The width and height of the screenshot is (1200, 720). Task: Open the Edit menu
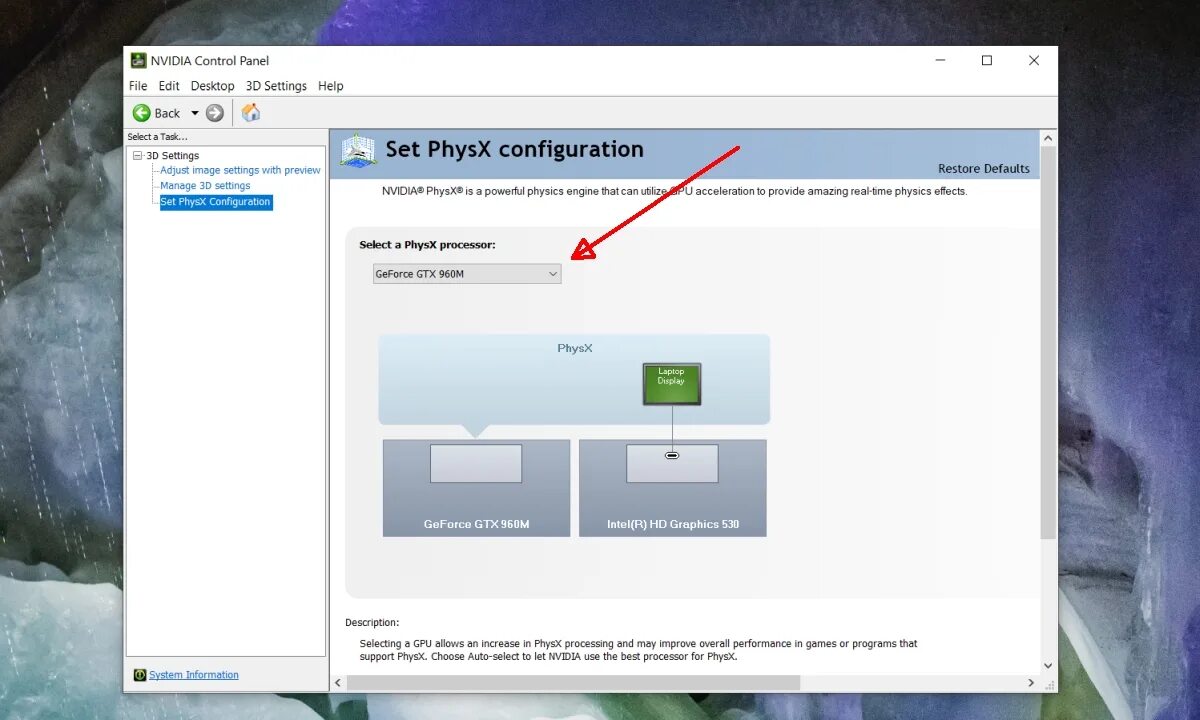coord(169,86)
